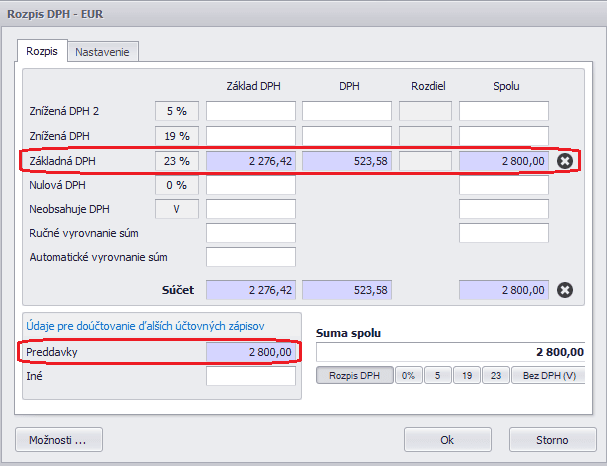
Task: Cancel the dialog with Storno
Action: tap(552, 440)
